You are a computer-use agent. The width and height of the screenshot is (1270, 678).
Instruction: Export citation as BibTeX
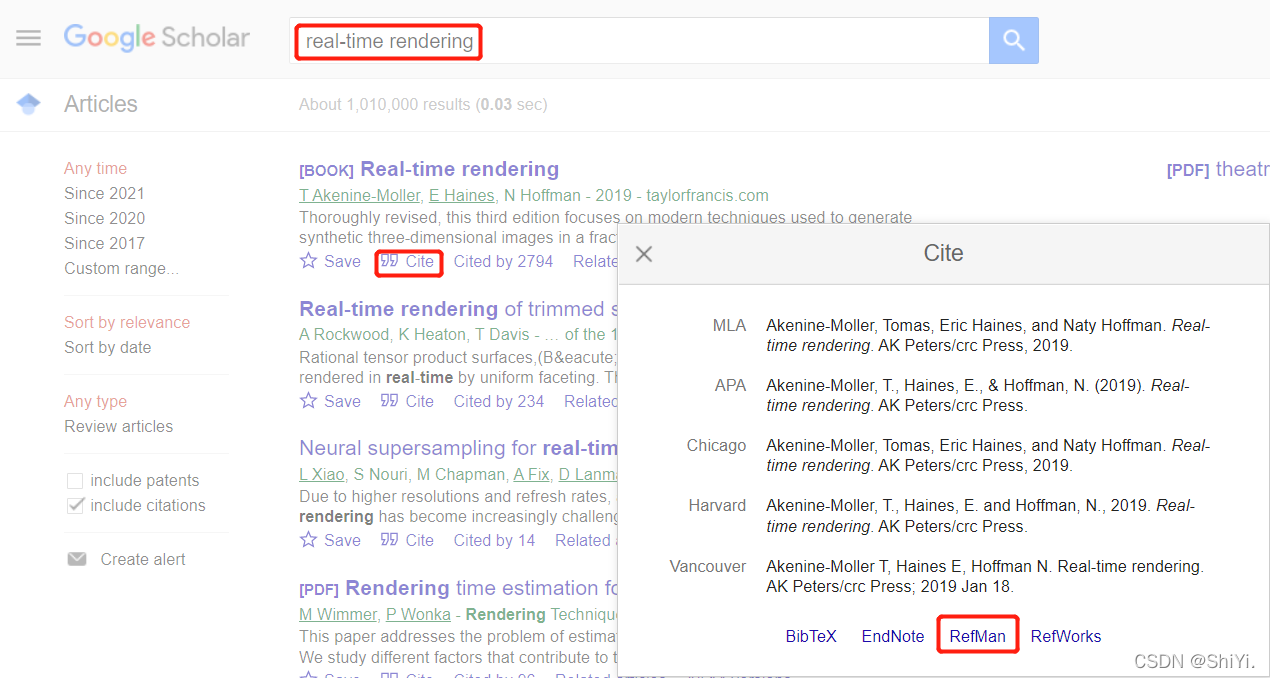point(811,636)
